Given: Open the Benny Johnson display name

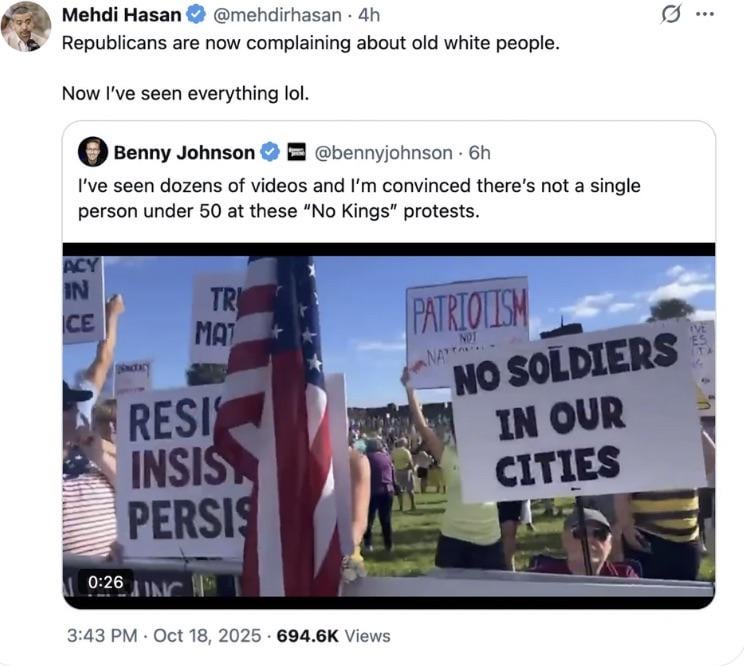Looking at the screenshot, I should 185,153.
